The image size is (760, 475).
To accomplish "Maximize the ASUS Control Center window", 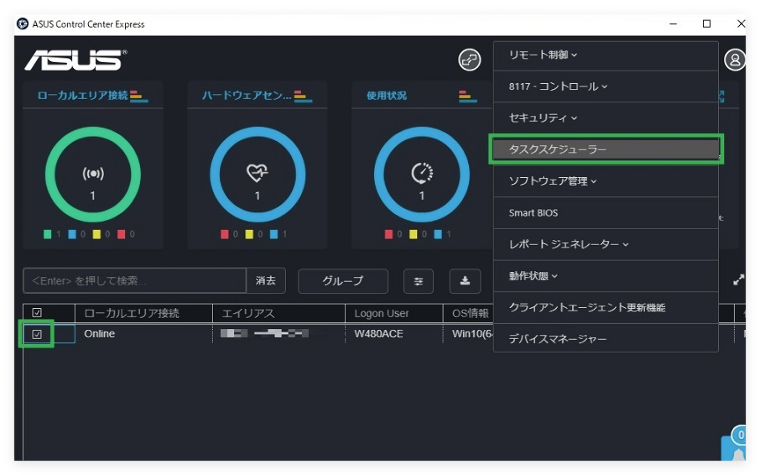I will pos(707,24).
